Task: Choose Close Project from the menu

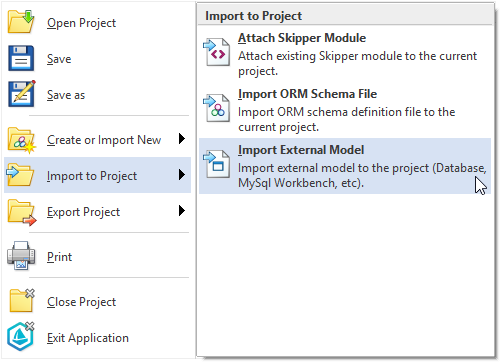Action: [x=97, y=302]
